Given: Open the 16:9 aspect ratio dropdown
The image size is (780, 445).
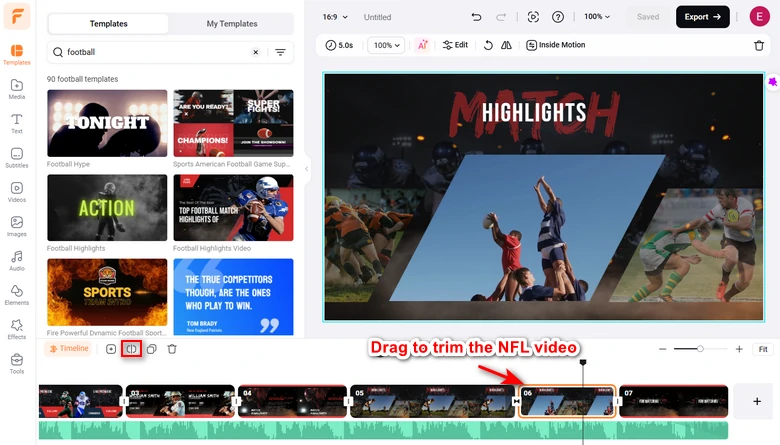Looking at the screenshot, I should [x=335, y=17].
